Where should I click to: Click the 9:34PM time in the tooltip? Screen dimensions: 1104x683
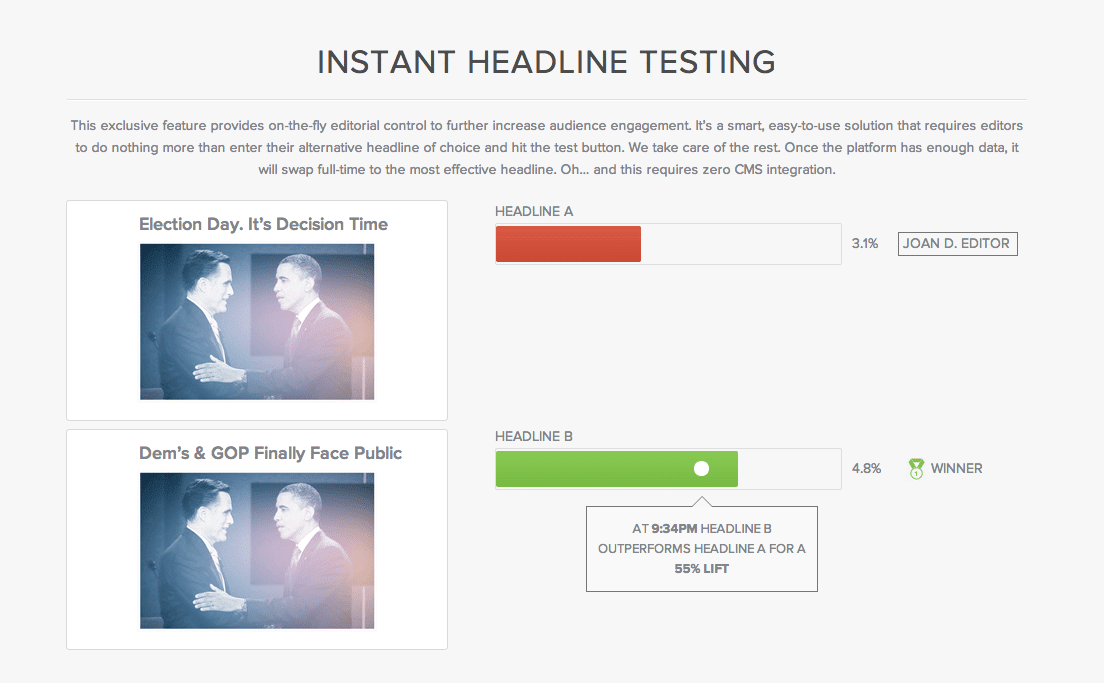672,529
